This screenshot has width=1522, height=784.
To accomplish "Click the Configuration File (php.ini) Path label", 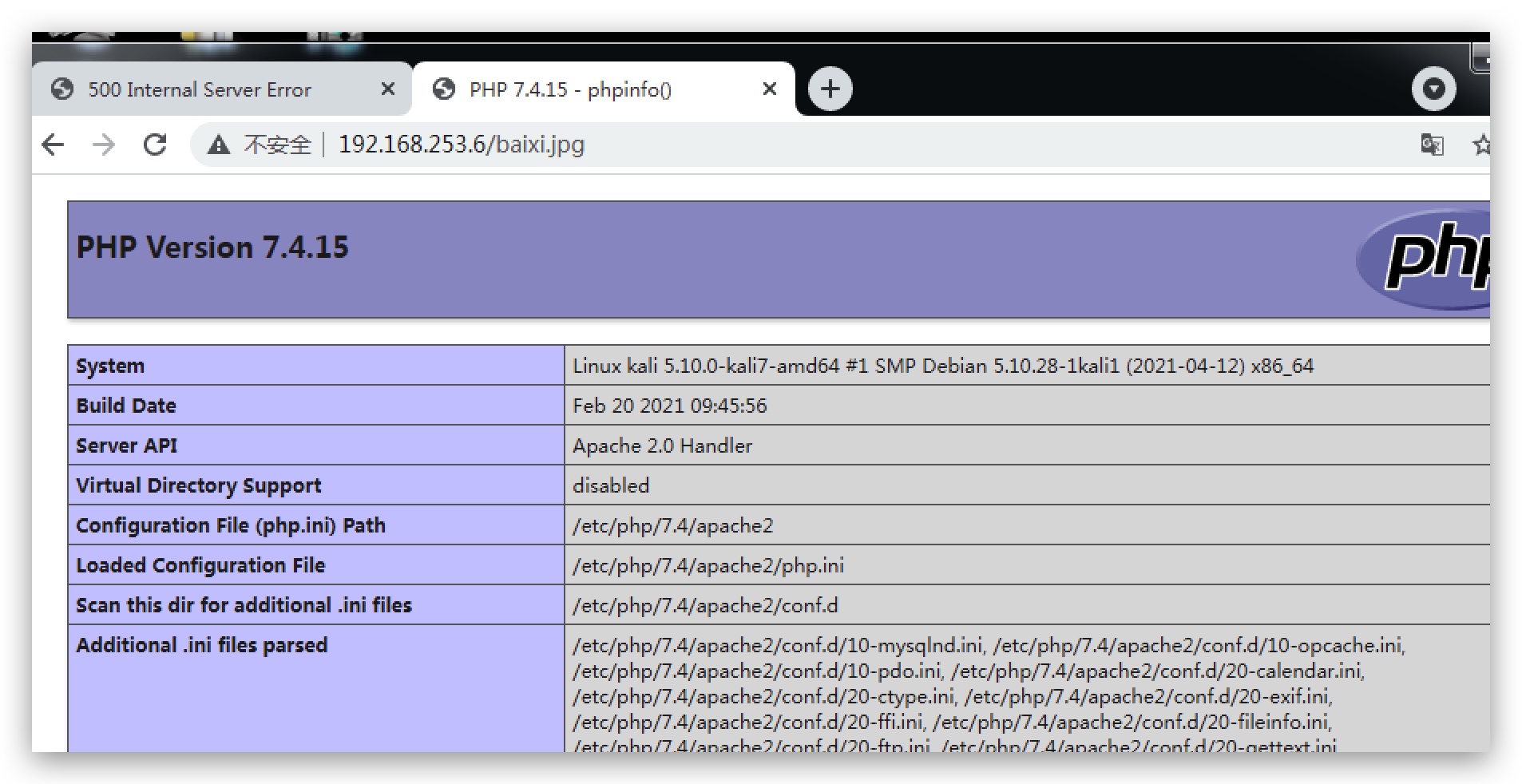I will pos(231,525).
